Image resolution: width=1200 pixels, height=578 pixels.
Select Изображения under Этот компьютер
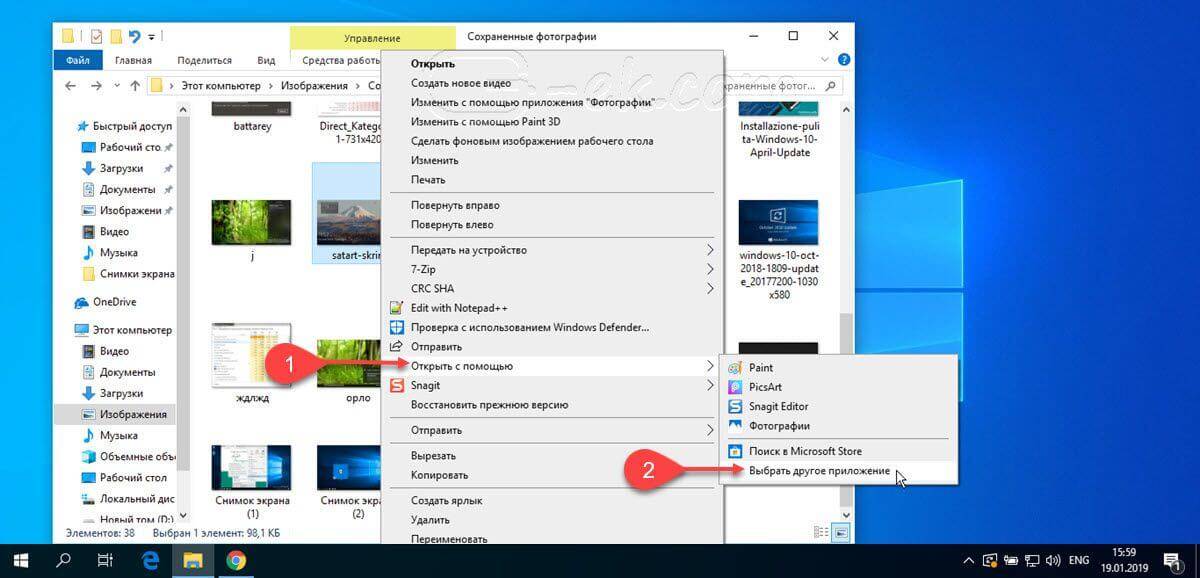coord(132,414)
